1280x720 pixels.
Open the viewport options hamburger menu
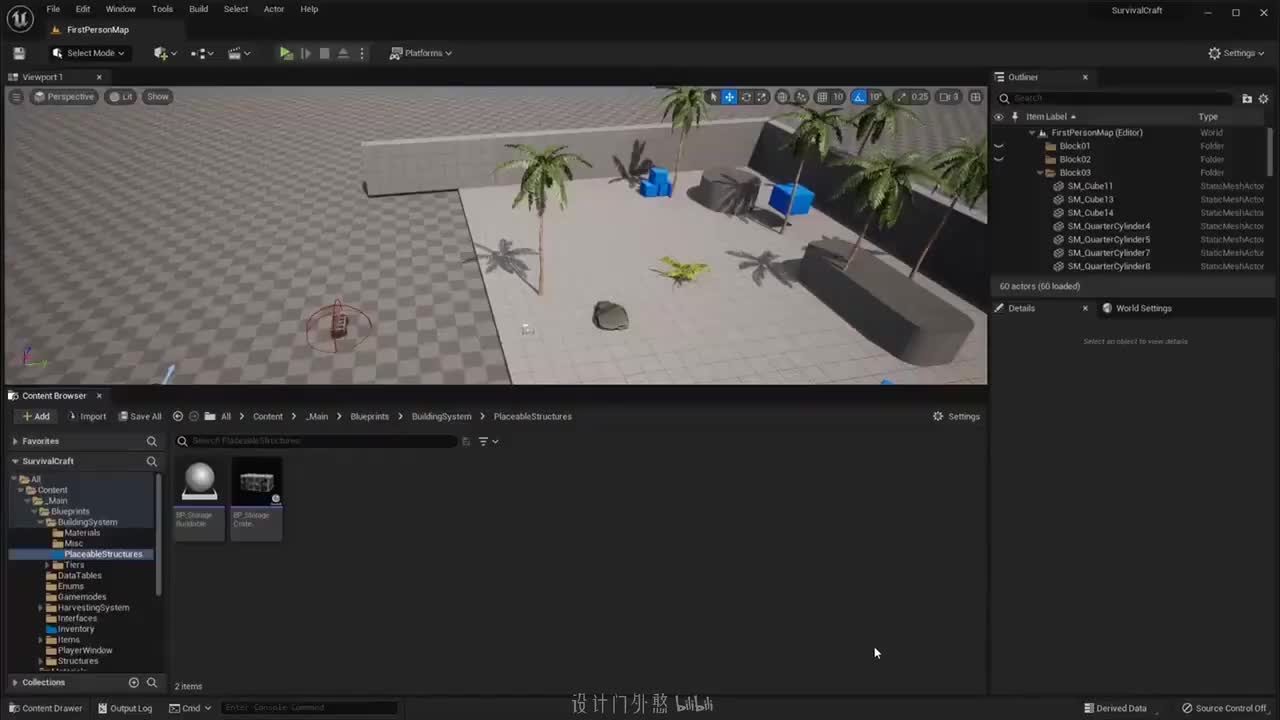(x=16, y=97)
